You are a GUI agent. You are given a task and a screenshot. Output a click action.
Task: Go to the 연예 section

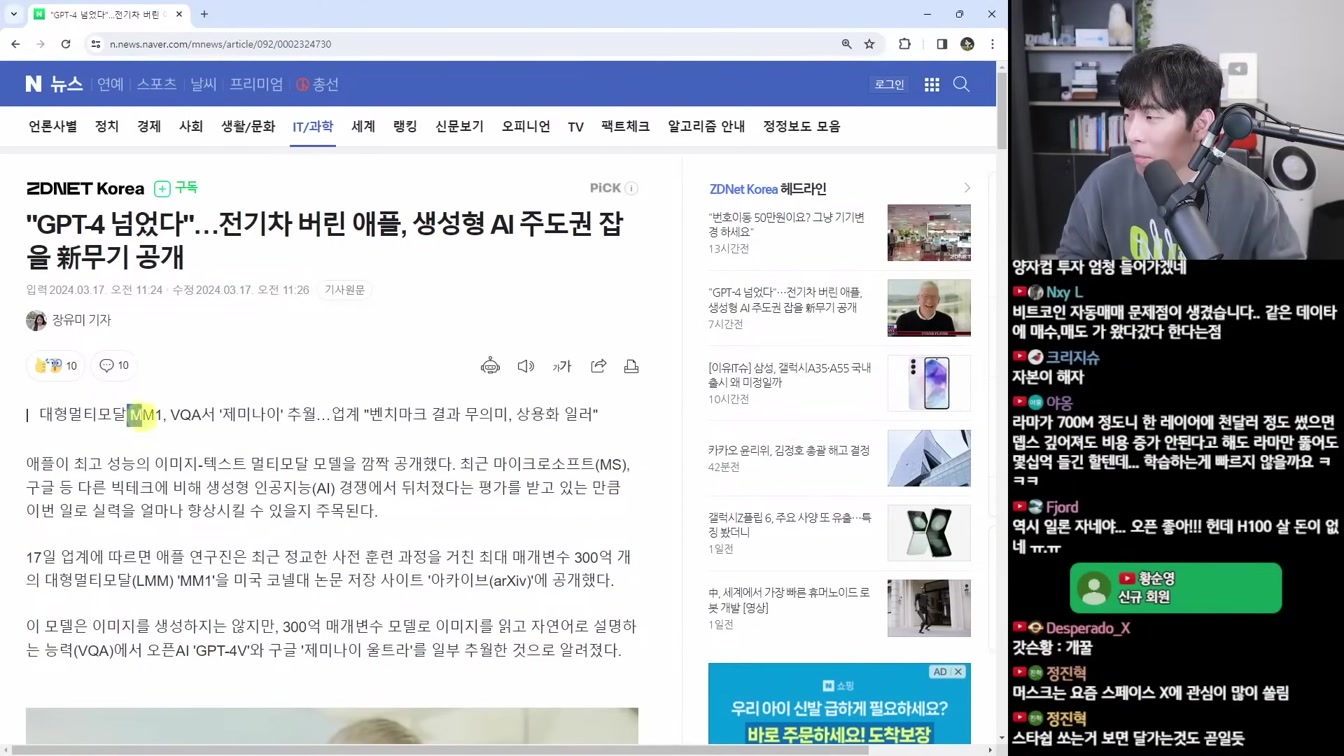[x=110, y=85]
